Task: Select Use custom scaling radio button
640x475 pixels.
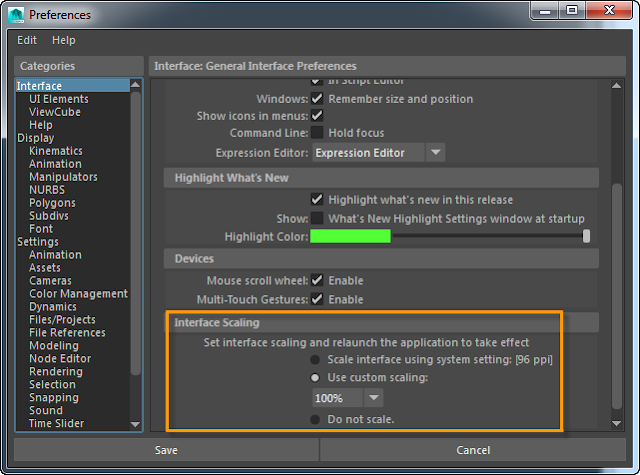Action: pyautogui.click(x=315, y=378)
